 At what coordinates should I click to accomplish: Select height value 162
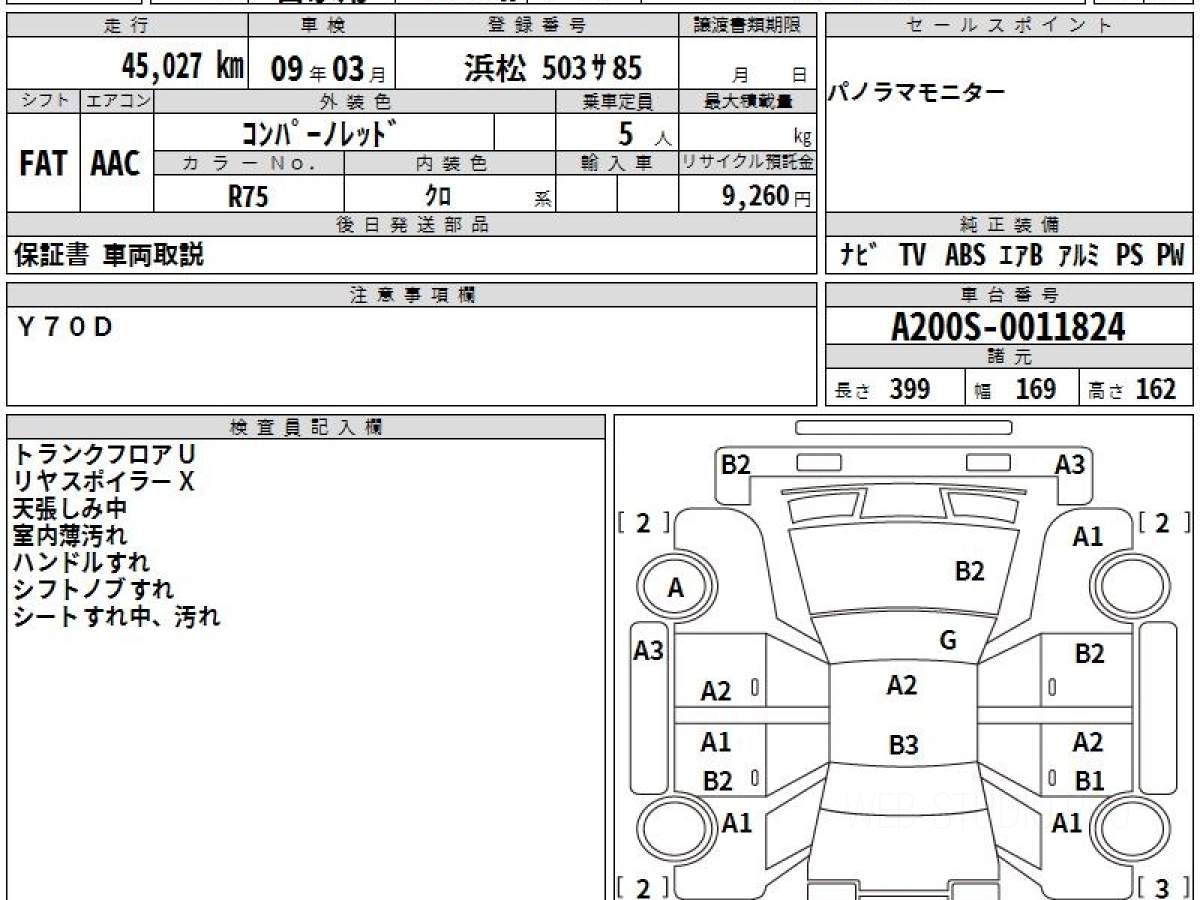click(x=1156, y=389)
